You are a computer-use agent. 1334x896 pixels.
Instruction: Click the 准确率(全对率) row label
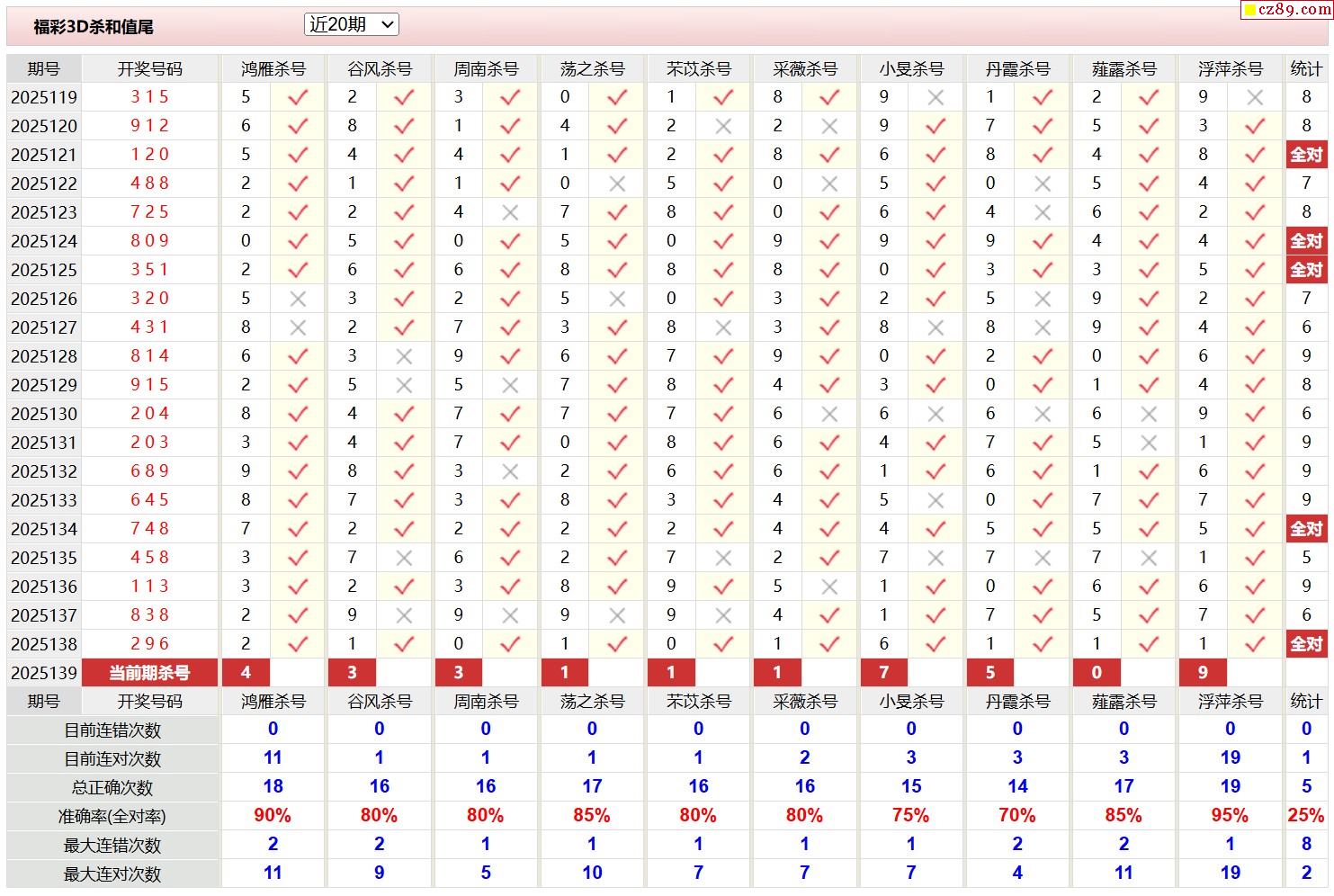click(112, 817)
